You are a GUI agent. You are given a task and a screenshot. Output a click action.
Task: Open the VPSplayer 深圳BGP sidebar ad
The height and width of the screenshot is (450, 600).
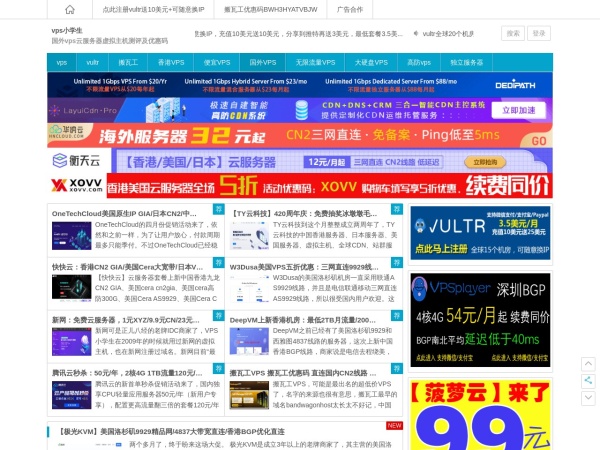click(480, 320)
